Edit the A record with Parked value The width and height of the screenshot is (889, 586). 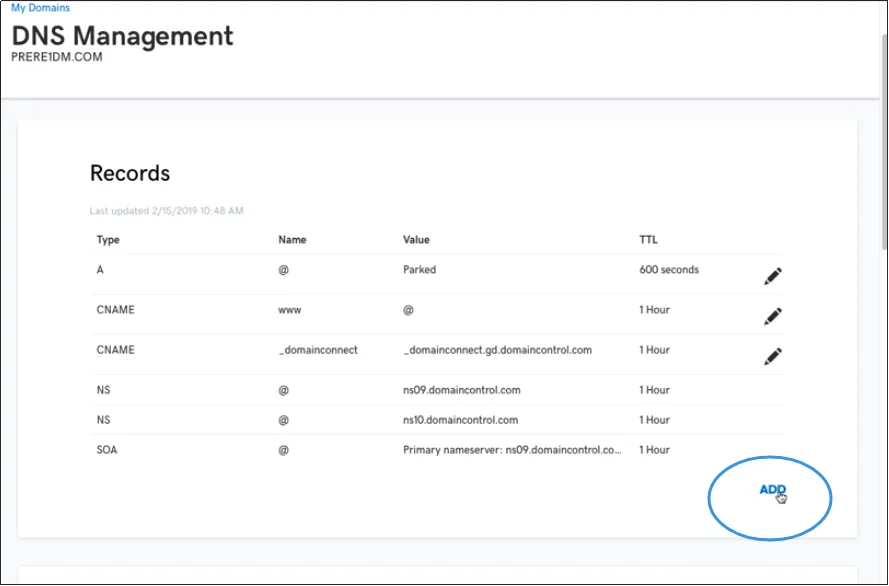(772, 277)
